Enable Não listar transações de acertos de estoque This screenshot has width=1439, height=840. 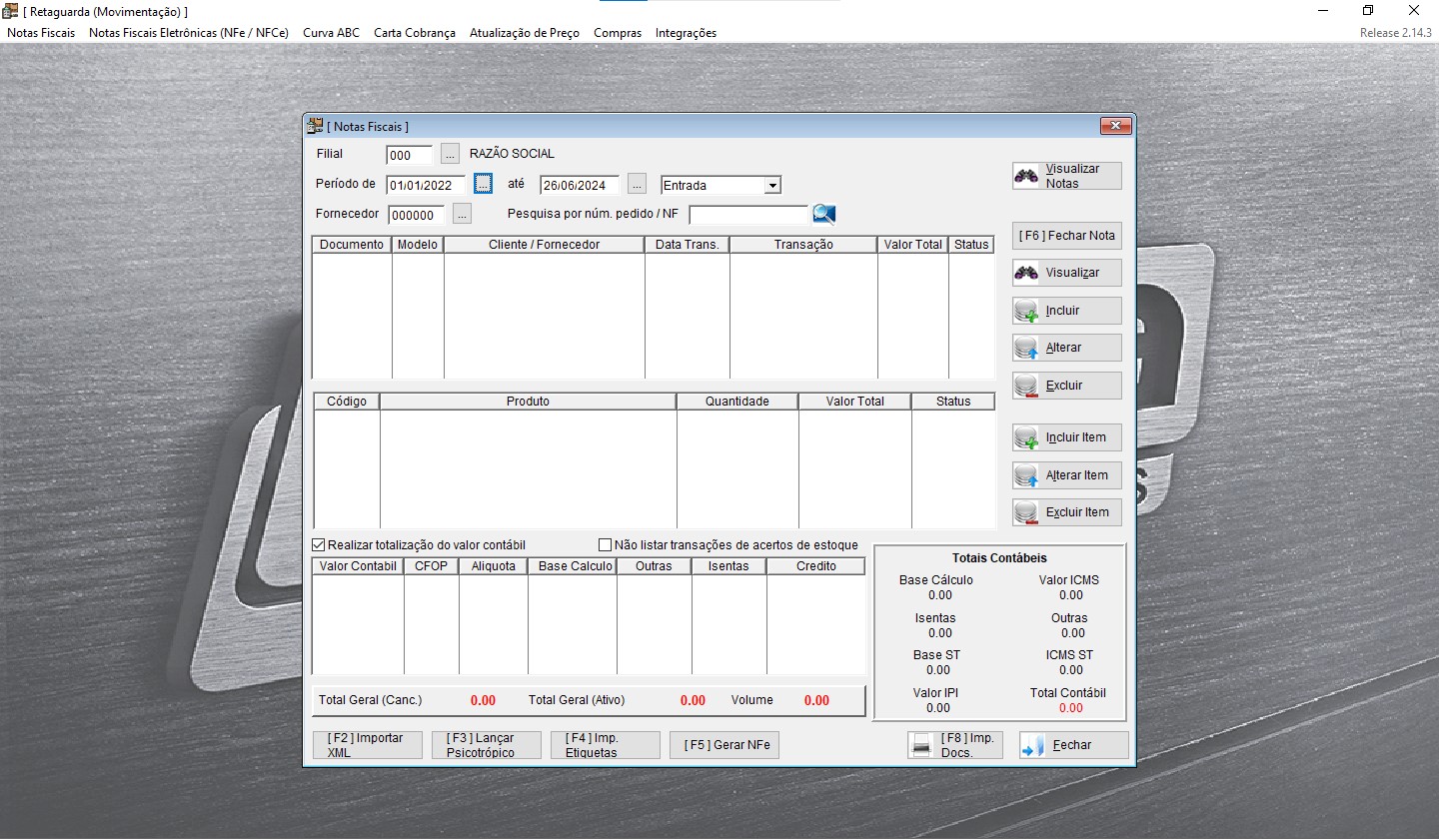pyautogui.click(x=605, y=545)
